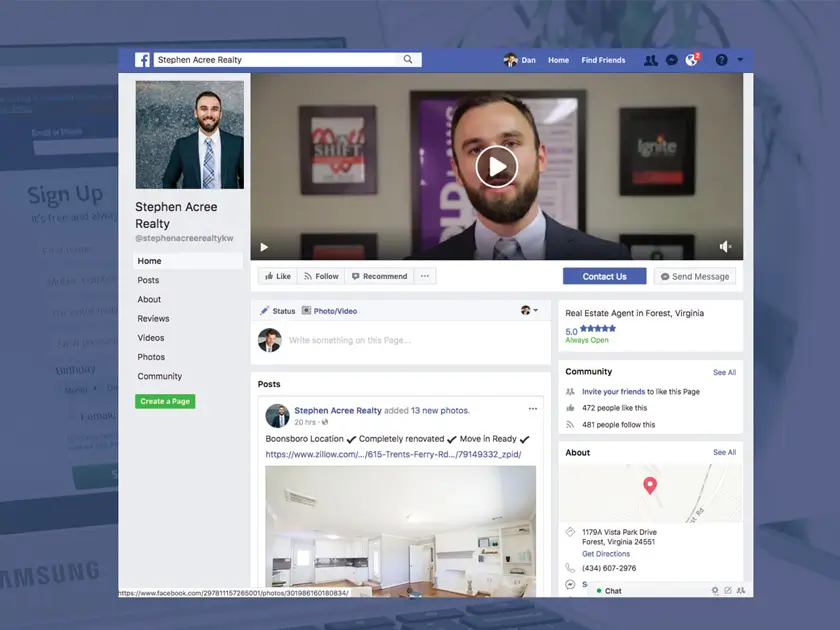Expand the account menu arrow in top bar
Image resolution: width=840 pixels, height=630 pixels.
740,60
